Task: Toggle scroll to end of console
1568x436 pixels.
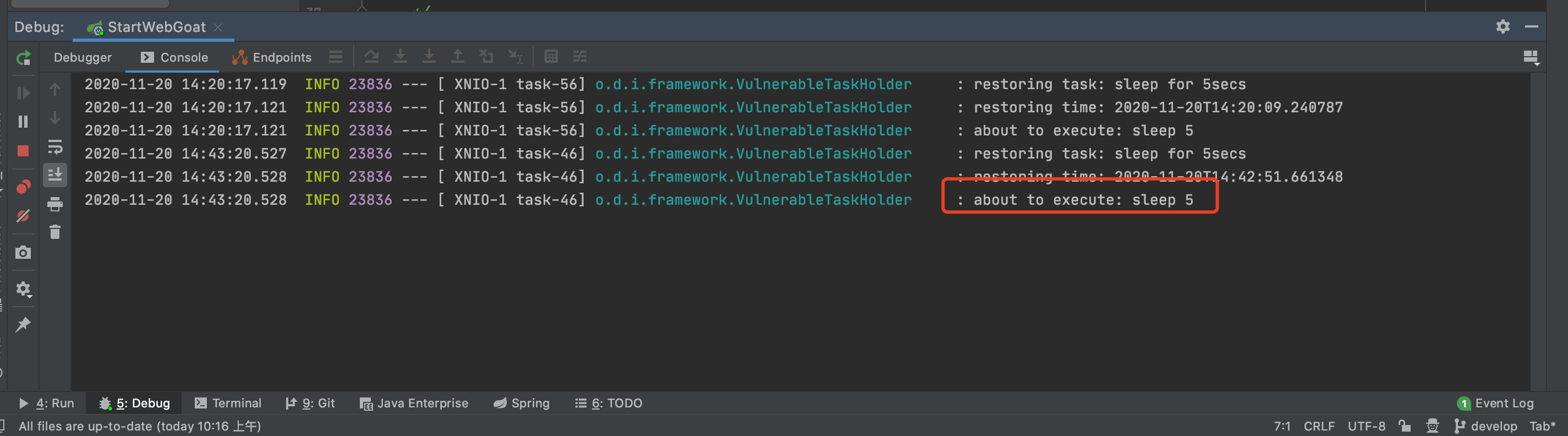Action: [55, 176]
